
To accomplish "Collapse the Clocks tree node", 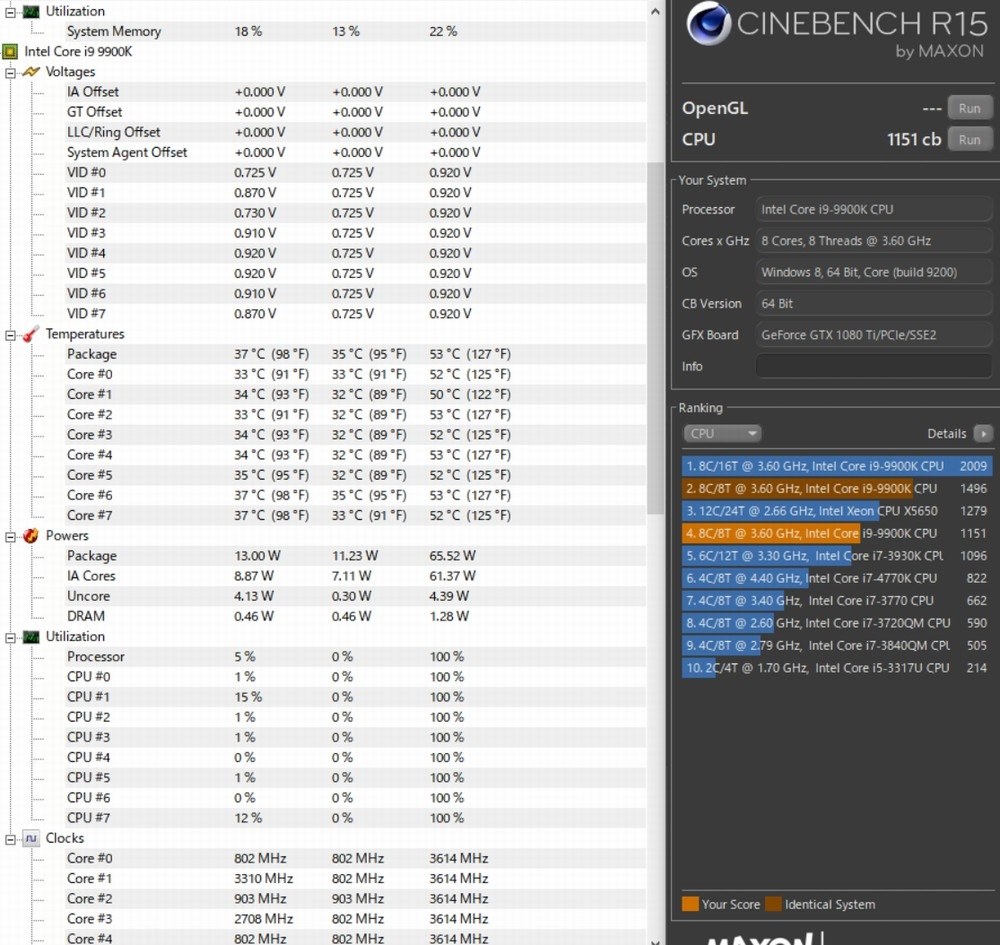I will click(x=10, y=839).
